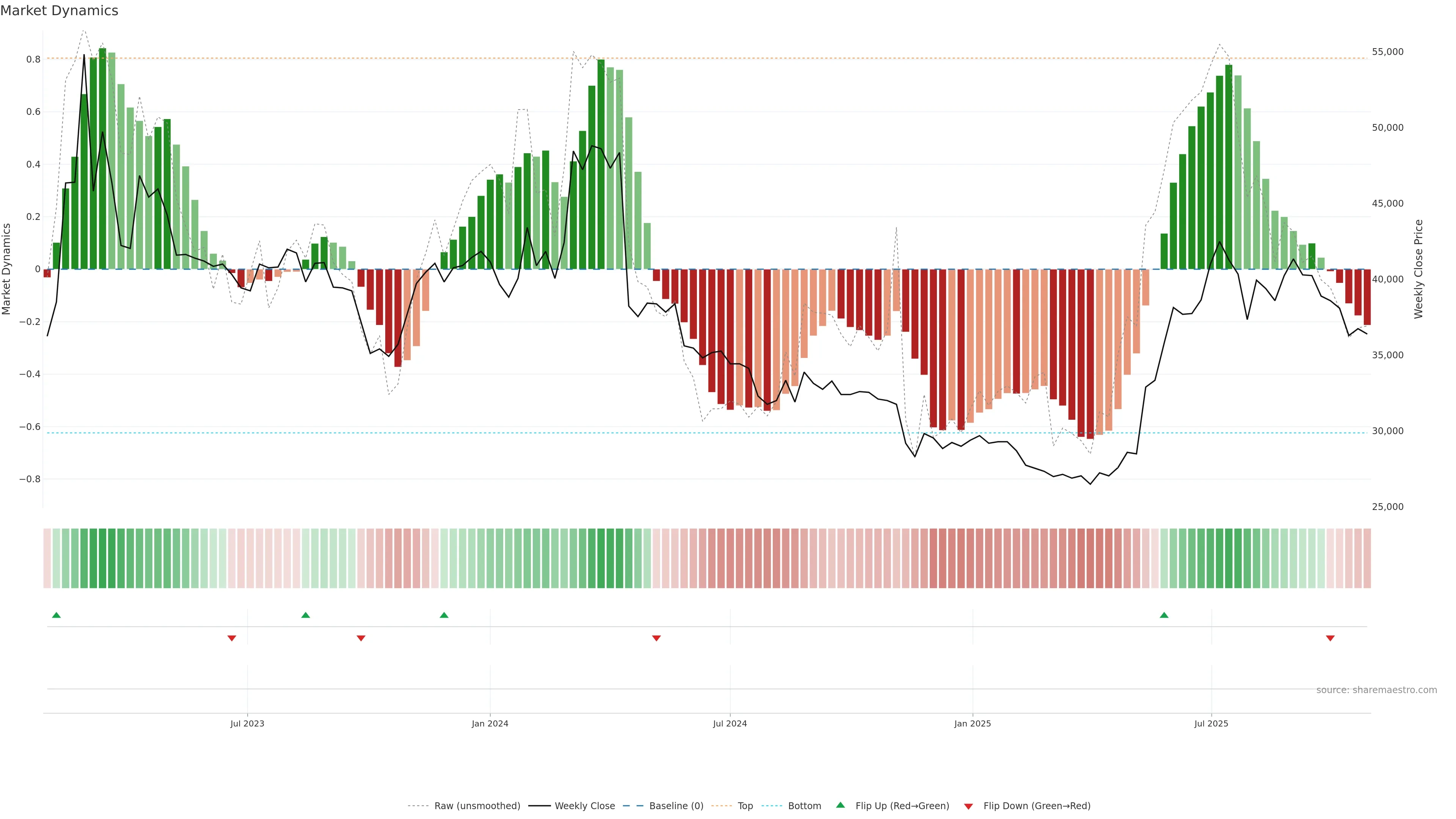
Task: Click the source sharemaestro.com text
Action: 1376,690
